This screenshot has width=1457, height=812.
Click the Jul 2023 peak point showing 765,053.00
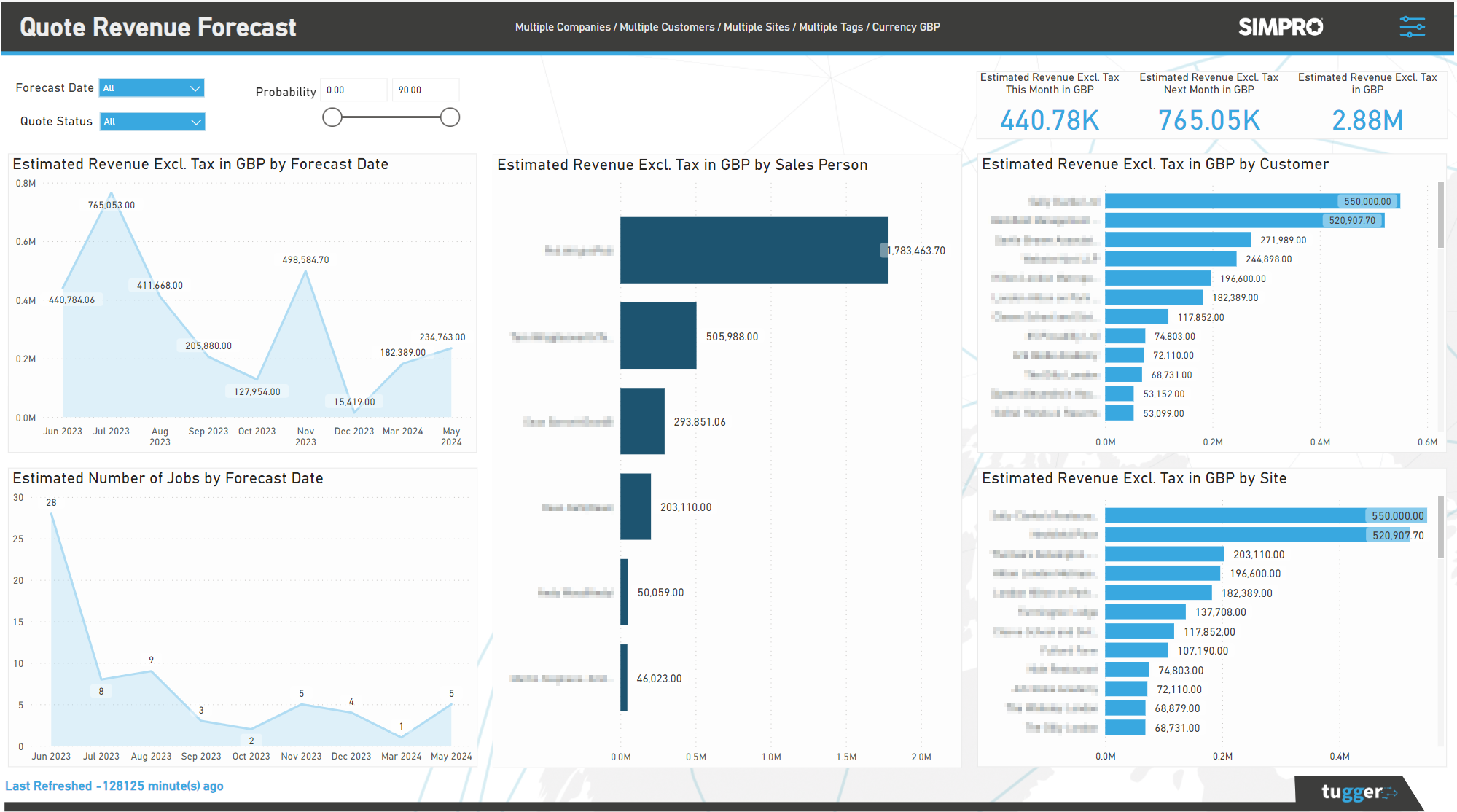tap(111, 193)
